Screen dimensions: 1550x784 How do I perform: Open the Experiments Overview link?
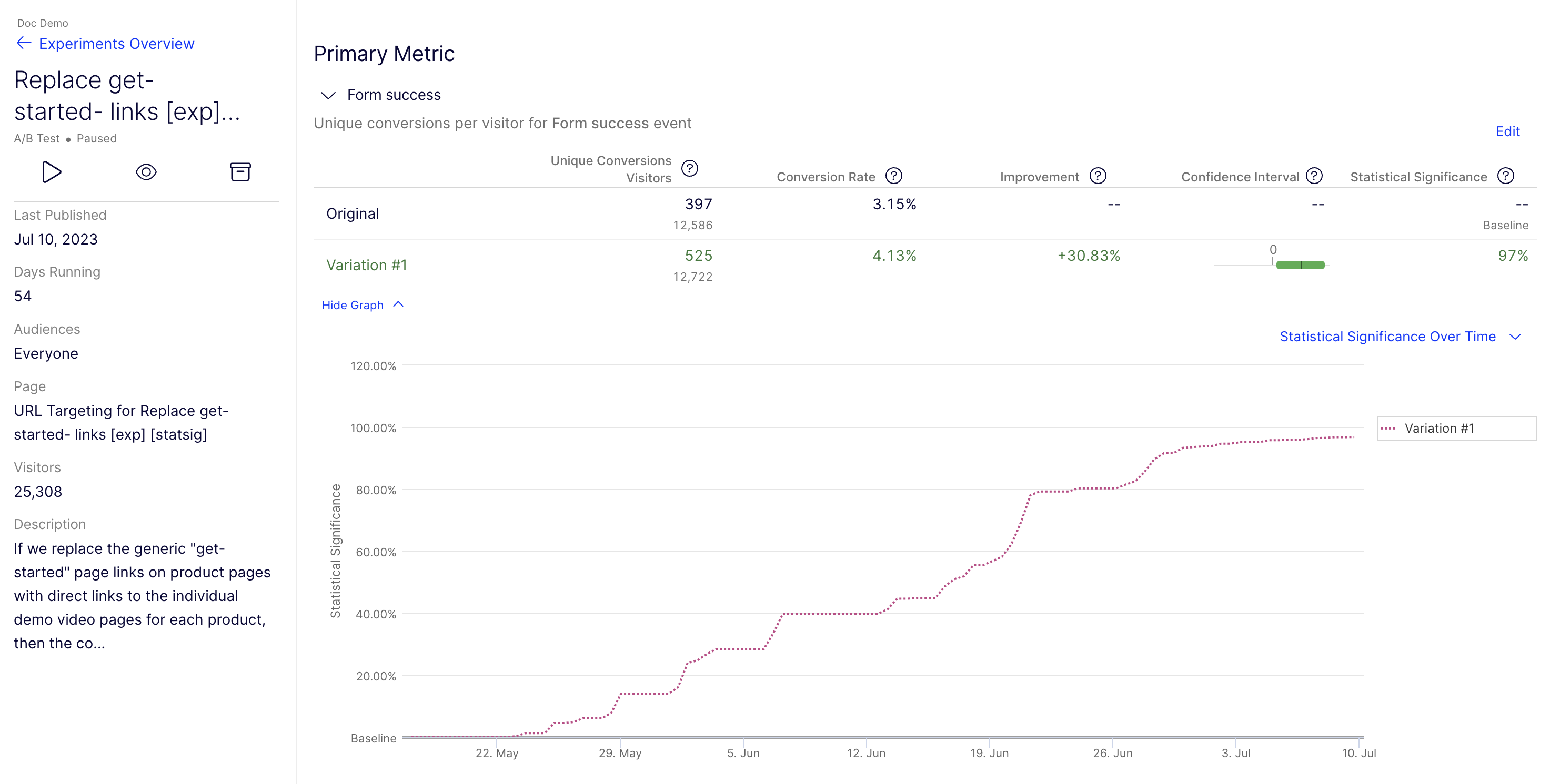tap(116, 44)
